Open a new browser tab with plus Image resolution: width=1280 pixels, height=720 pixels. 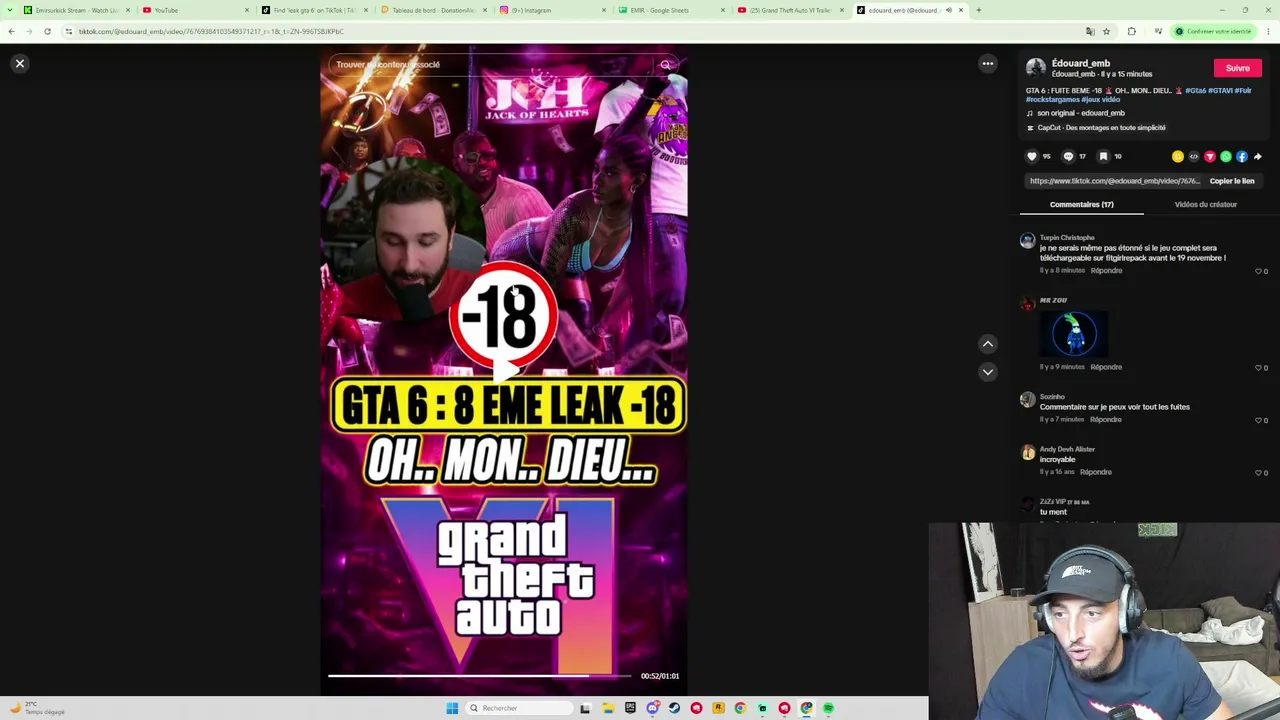tap(978, 10)
